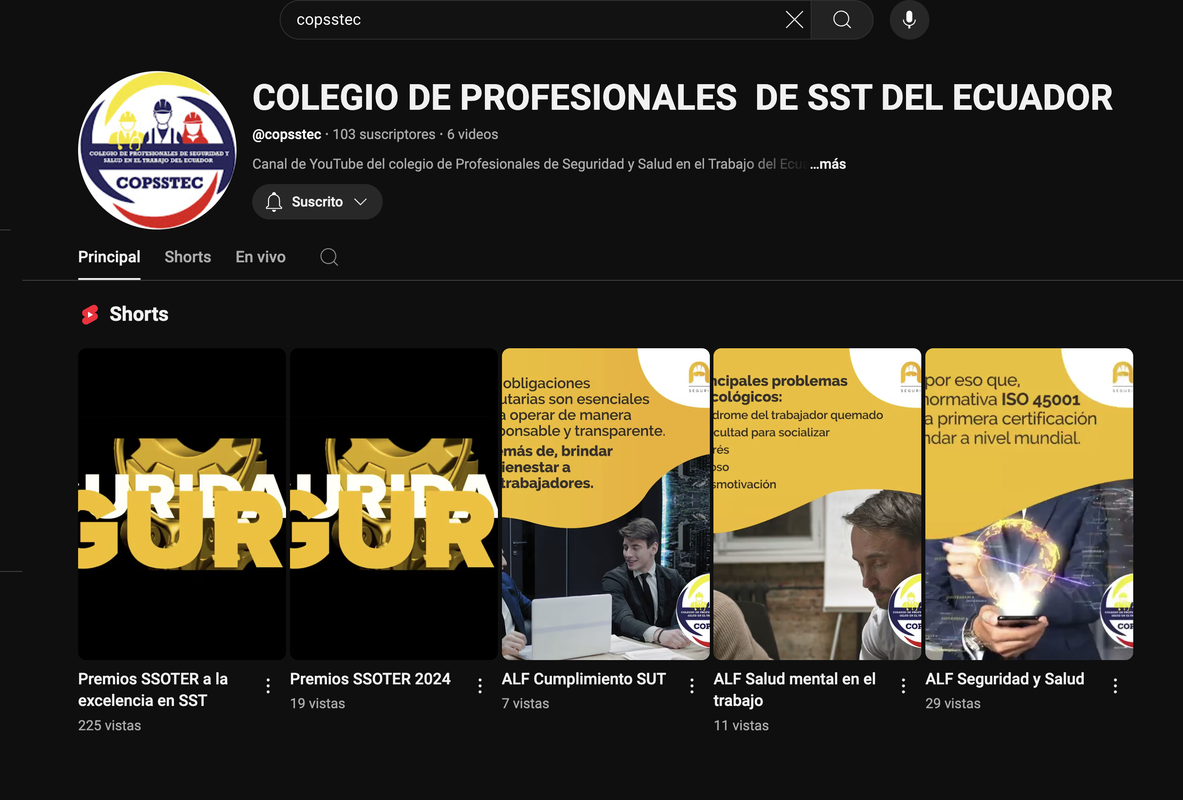Click the notification bell on Suscrito button
This screenshot has height=800, width=1183.
pyautogui.click(x=274, y=202)
